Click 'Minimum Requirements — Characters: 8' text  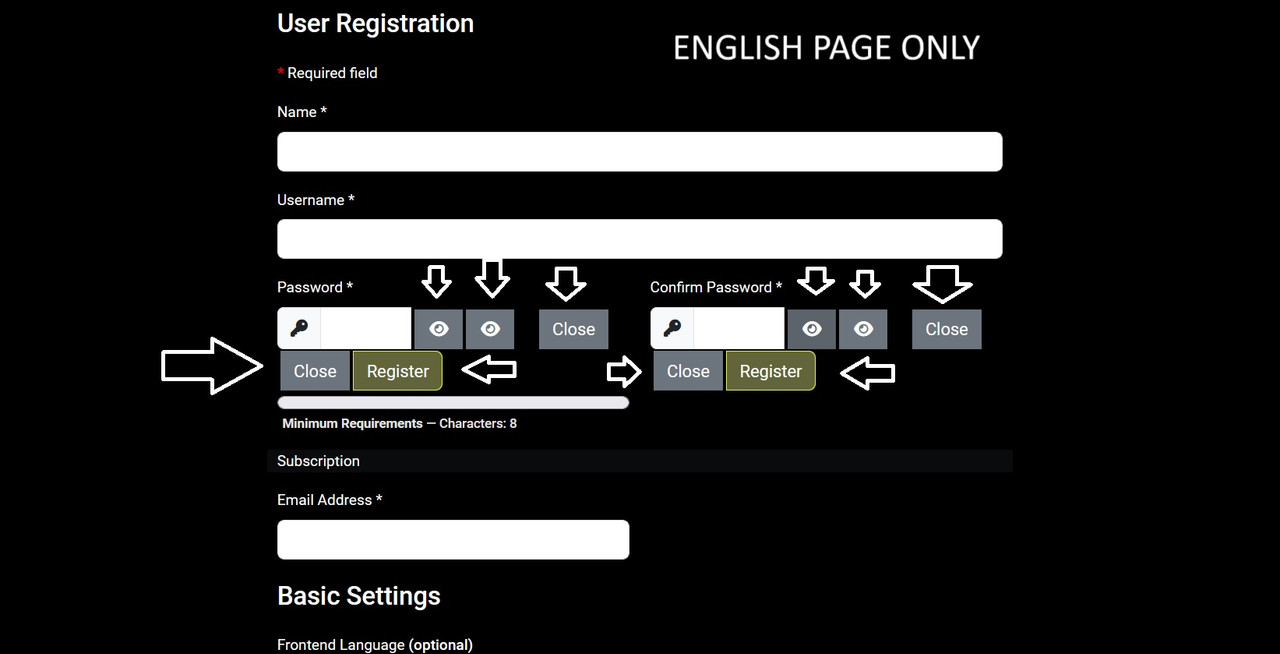click(x=400, y=424)
